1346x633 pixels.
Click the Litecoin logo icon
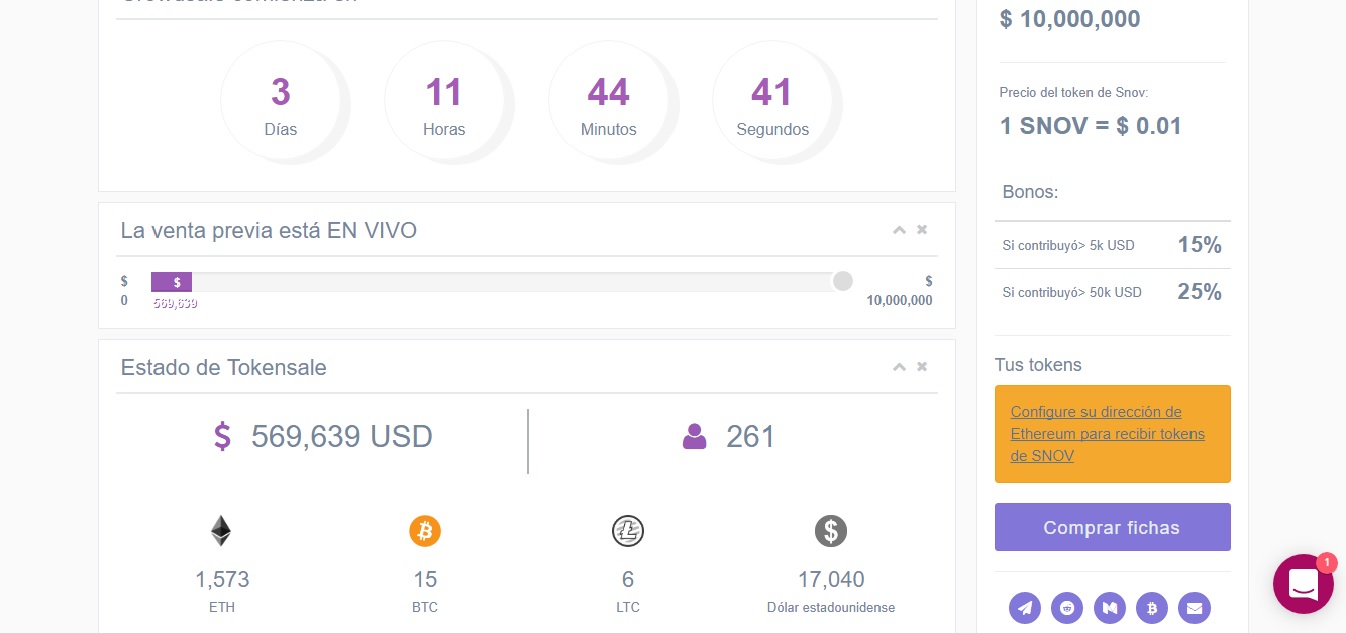(x=628, y=531)
